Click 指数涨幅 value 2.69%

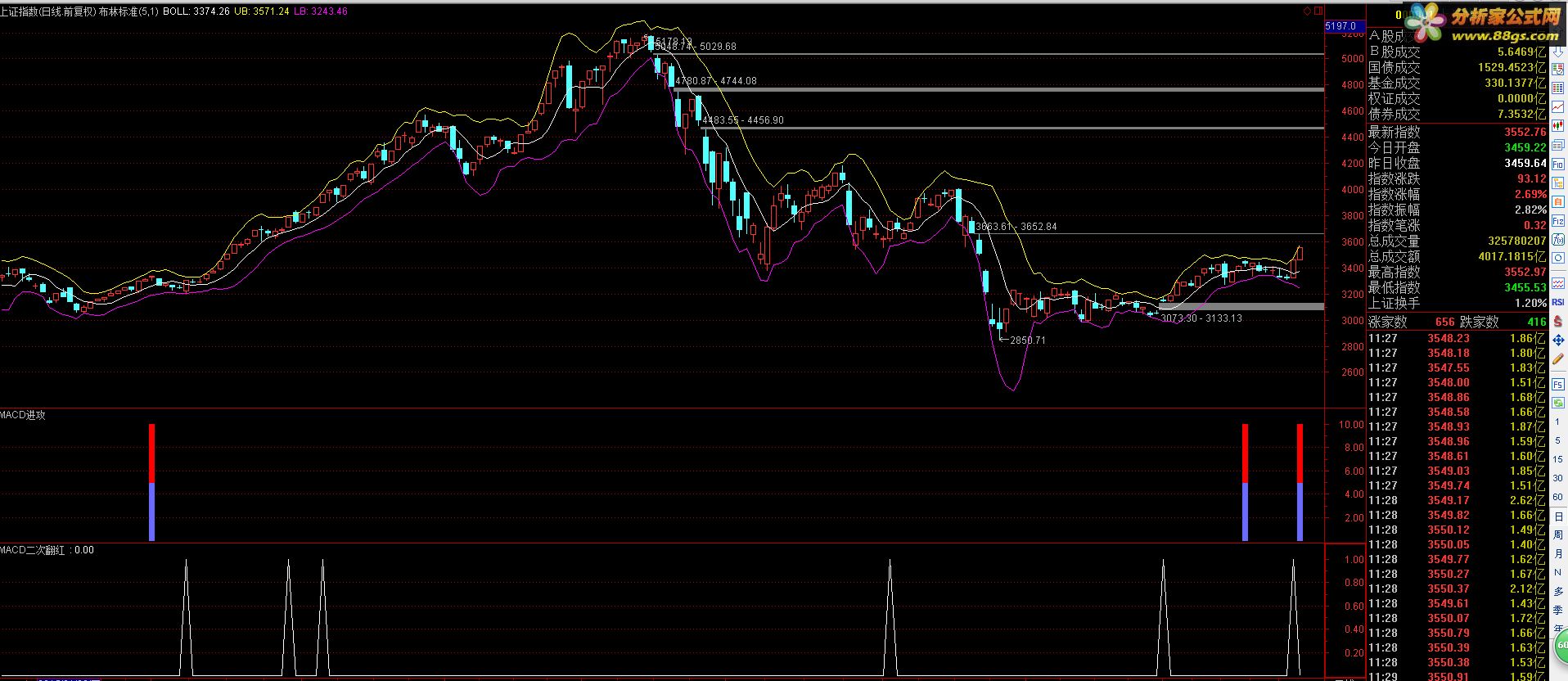(1530, 194)
